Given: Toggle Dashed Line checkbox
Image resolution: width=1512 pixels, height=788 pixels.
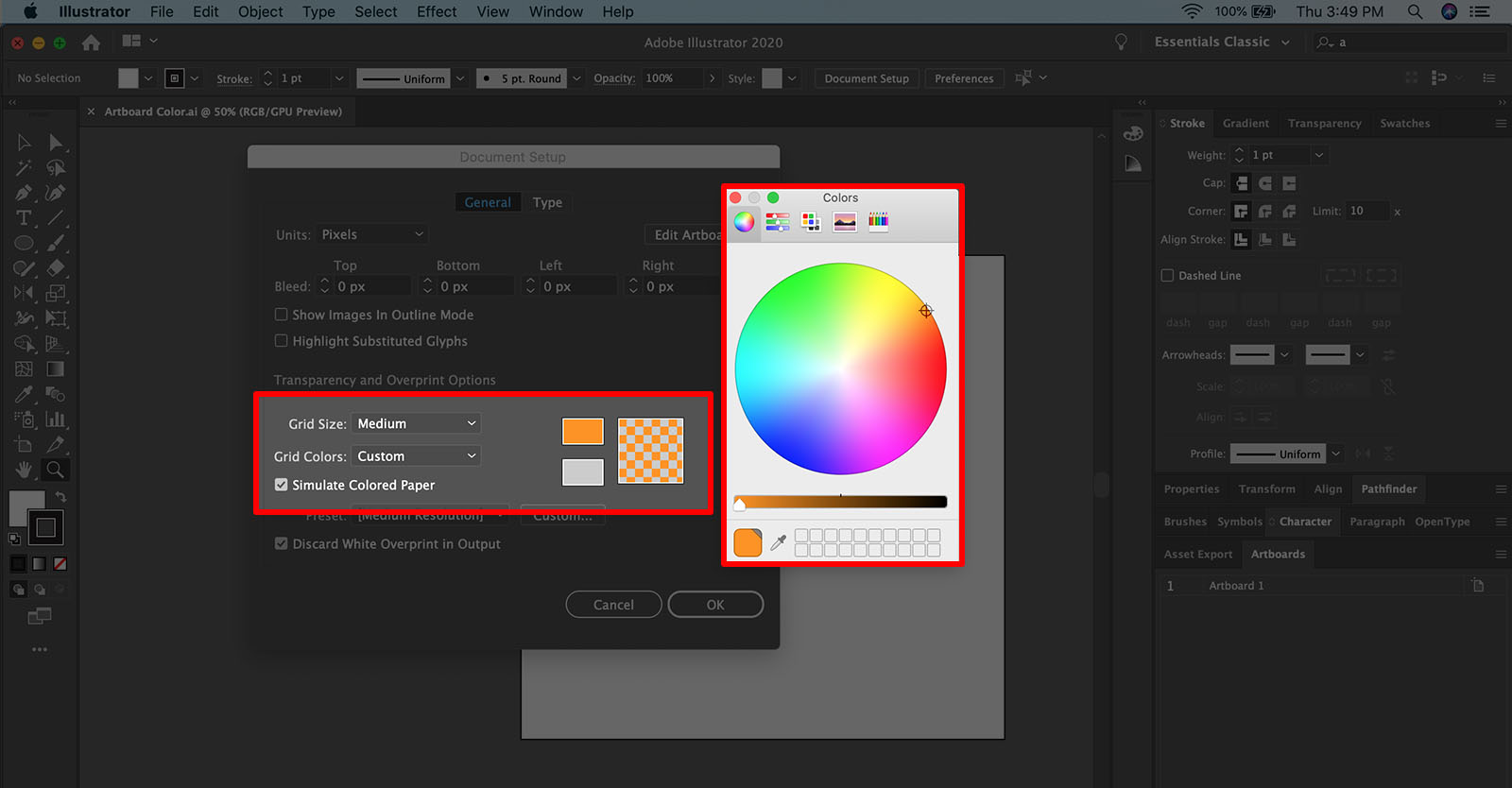Looking at the screenshot, I should [x=1168, y=276].
